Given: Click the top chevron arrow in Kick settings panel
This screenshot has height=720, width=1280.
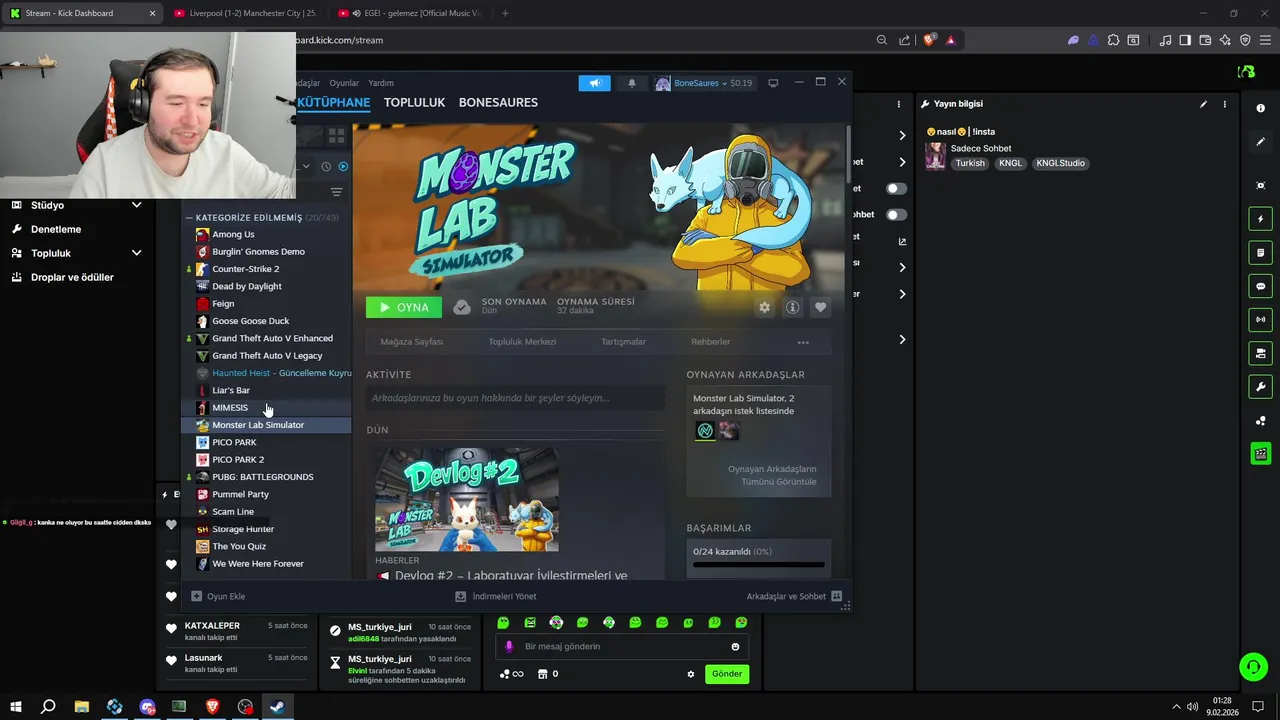Looking at the screenshot, I should click(902, 135).
